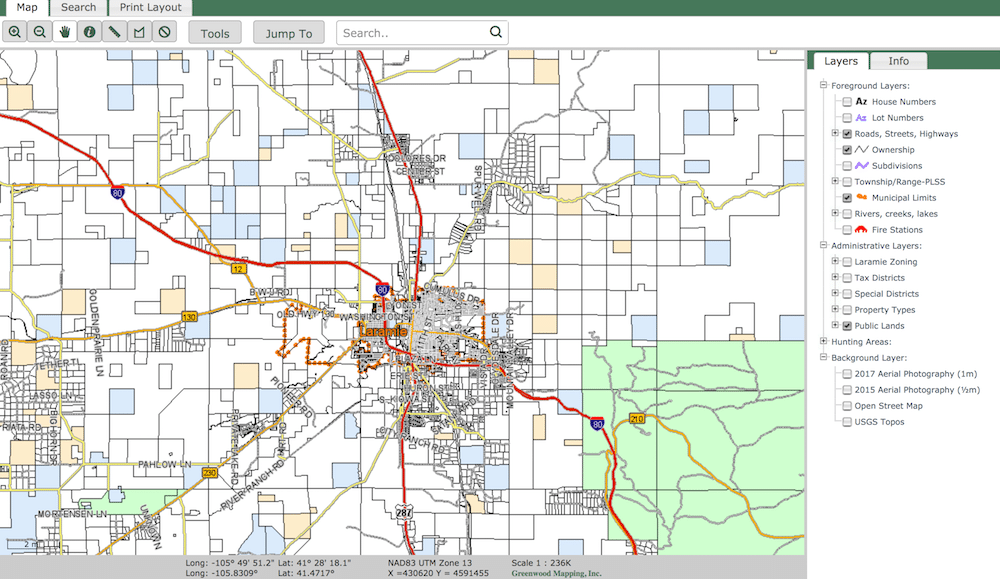
Task: Click the Tools button
Action: click(x=215, y=32)
